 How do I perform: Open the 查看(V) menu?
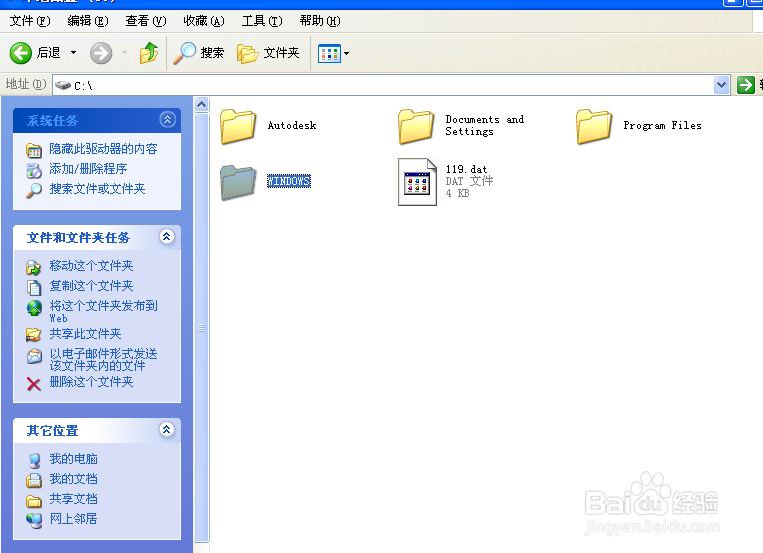pos(145,21)
